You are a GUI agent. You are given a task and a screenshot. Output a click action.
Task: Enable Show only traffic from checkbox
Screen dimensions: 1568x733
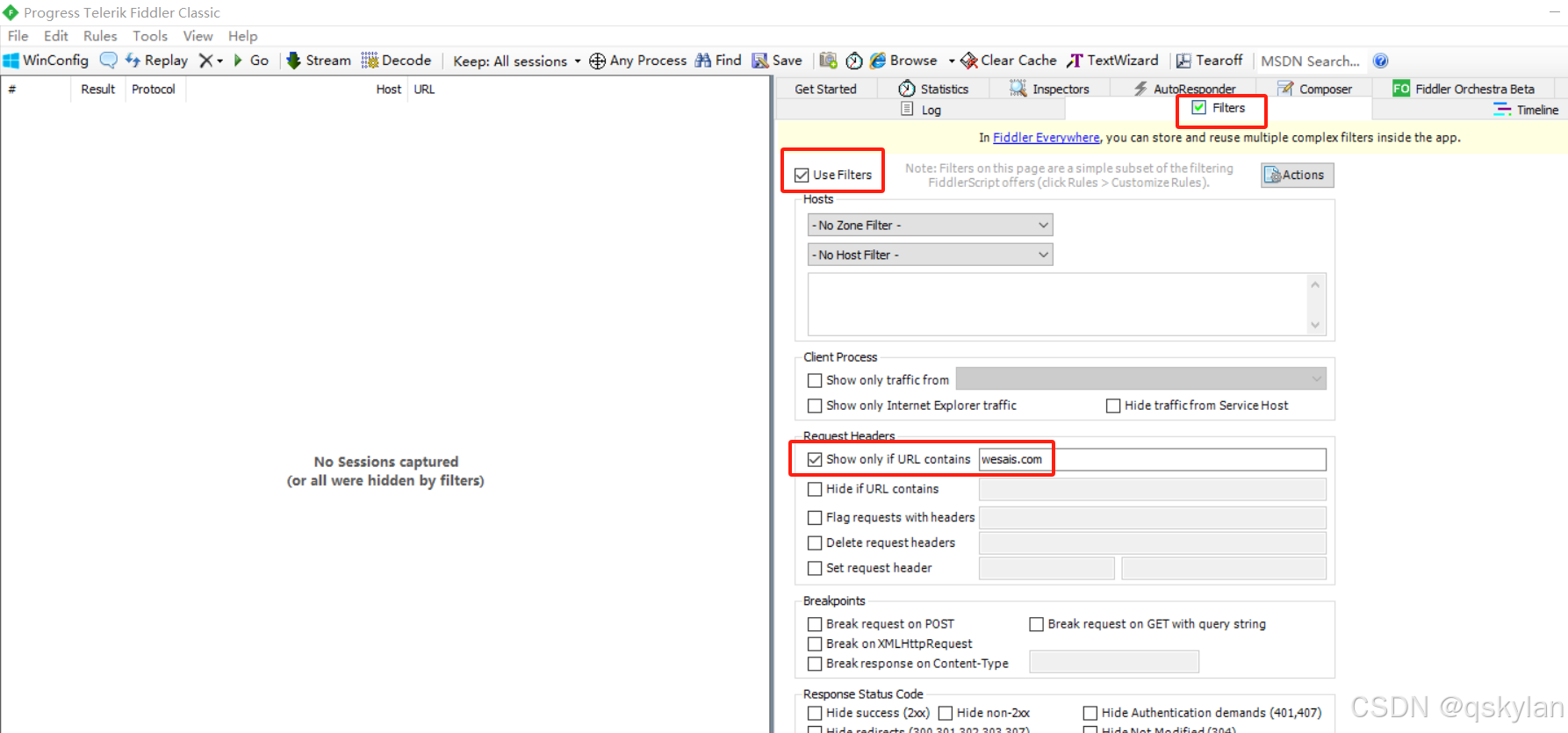point(815,380)
